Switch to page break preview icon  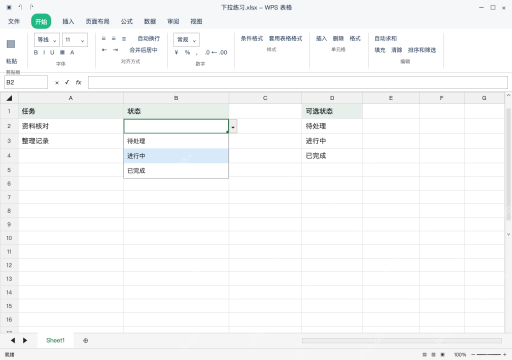[x=443, y=355]
